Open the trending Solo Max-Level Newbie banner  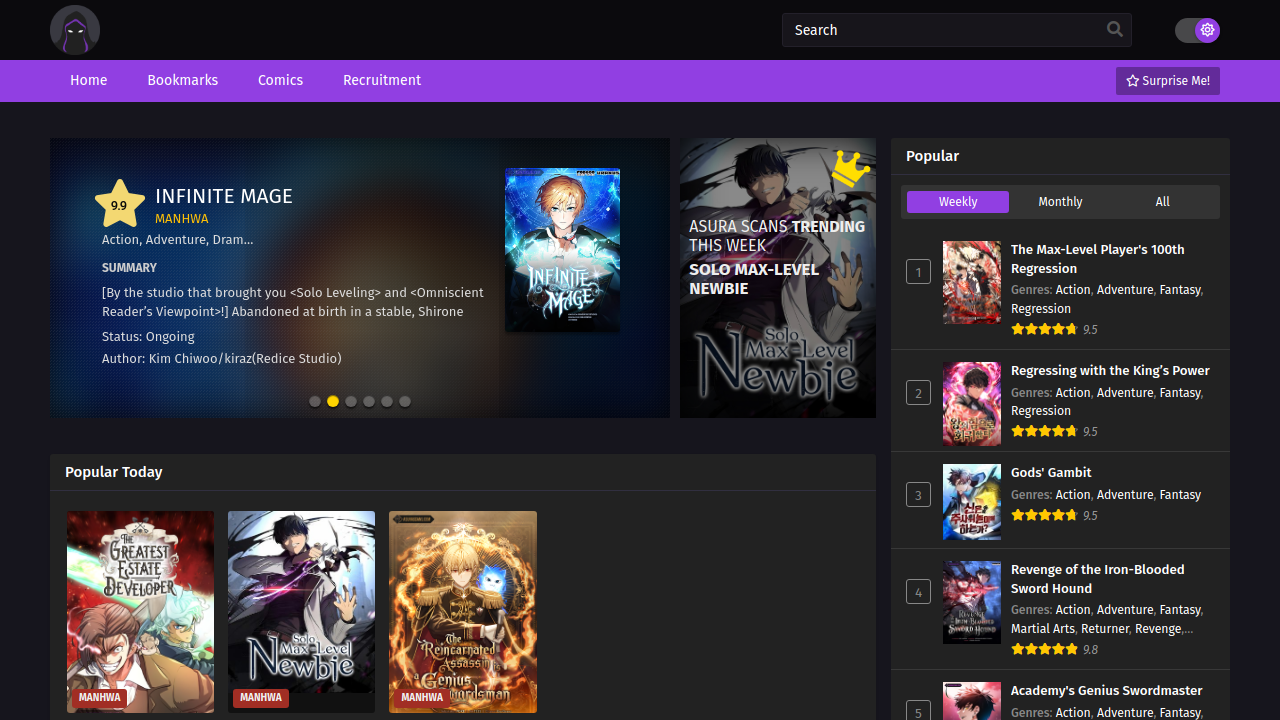click(778, 278)
